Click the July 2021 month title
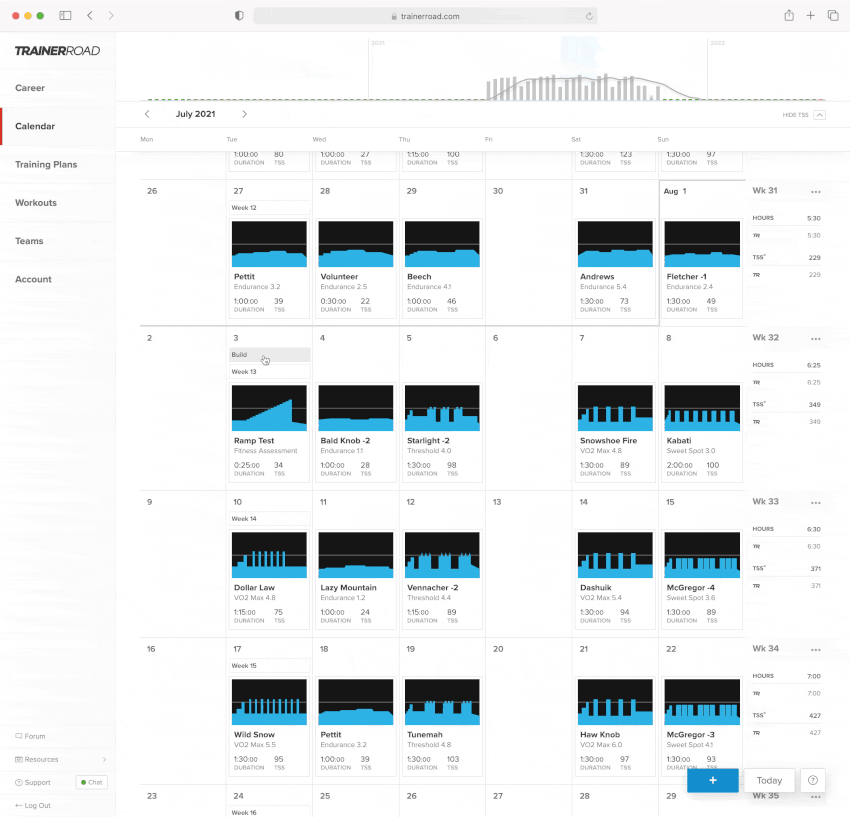850x817 pixels. 196,114
